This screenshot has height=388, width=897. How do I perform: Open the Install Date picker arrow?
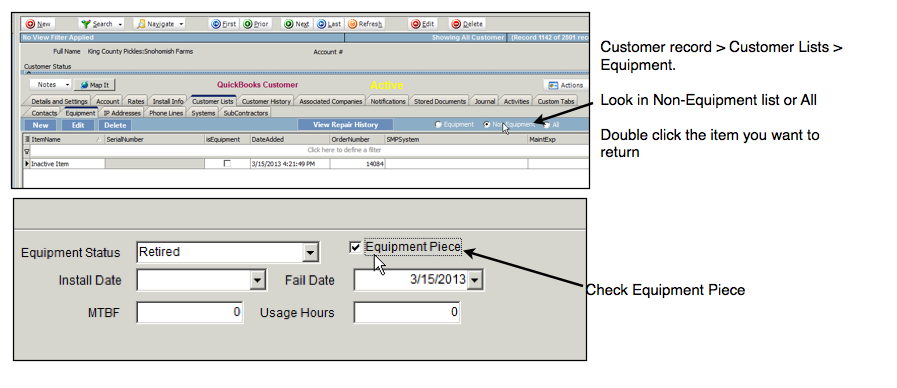257,280
